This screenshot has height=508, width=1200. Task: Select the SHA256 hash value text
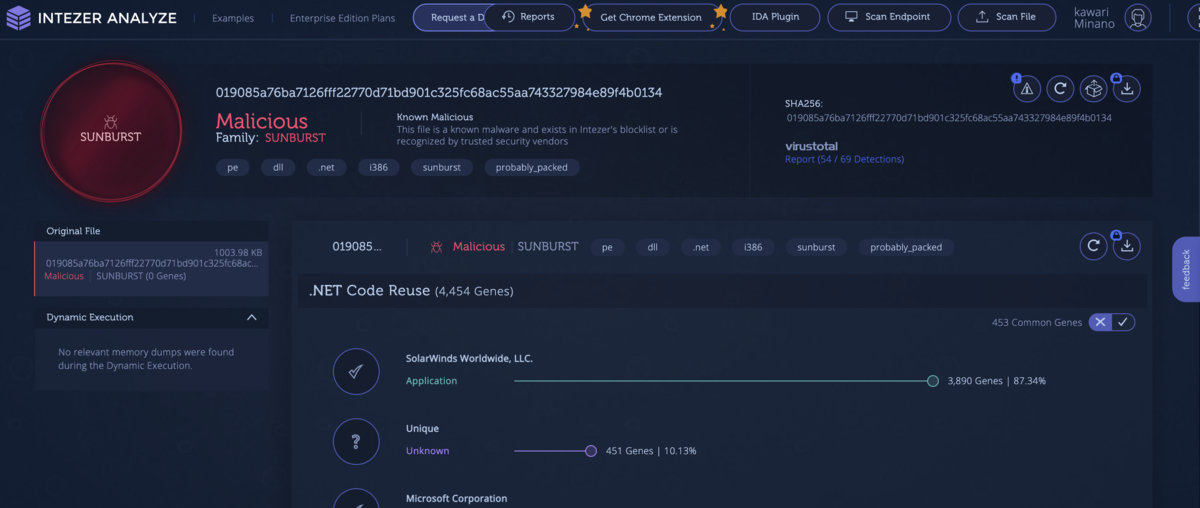coord(949,118)
